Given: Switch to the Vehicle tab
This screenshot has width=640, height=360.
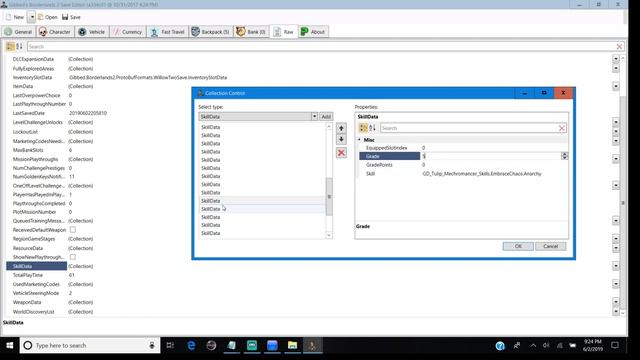Looking at the screenshot, I should pyautogui.click(x=92, y=32).
